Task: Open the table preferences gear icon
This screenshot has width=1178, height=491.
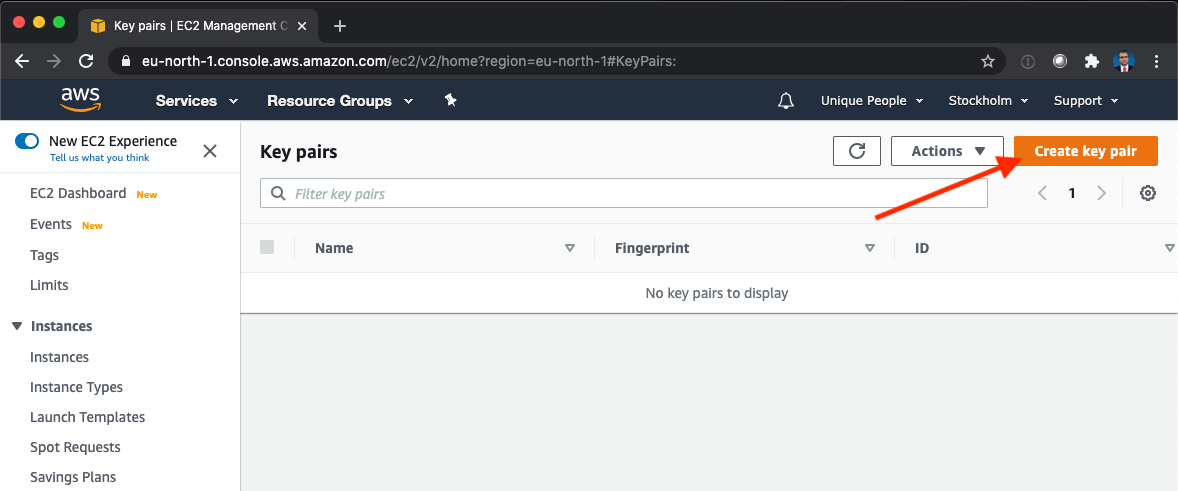Action: pyautogui.click(x=1147, y=193)
